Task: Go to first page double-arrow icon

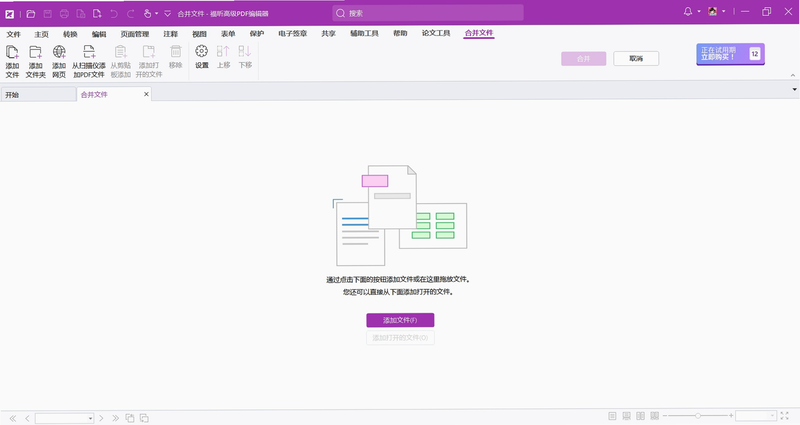Action: pos(13,418)
